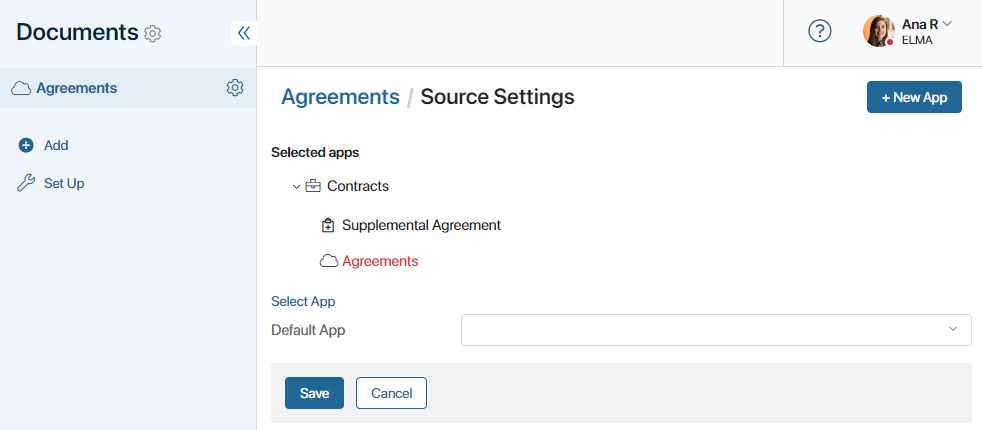Click the Default App label
The image size is (982, 430).
point(308,330)
